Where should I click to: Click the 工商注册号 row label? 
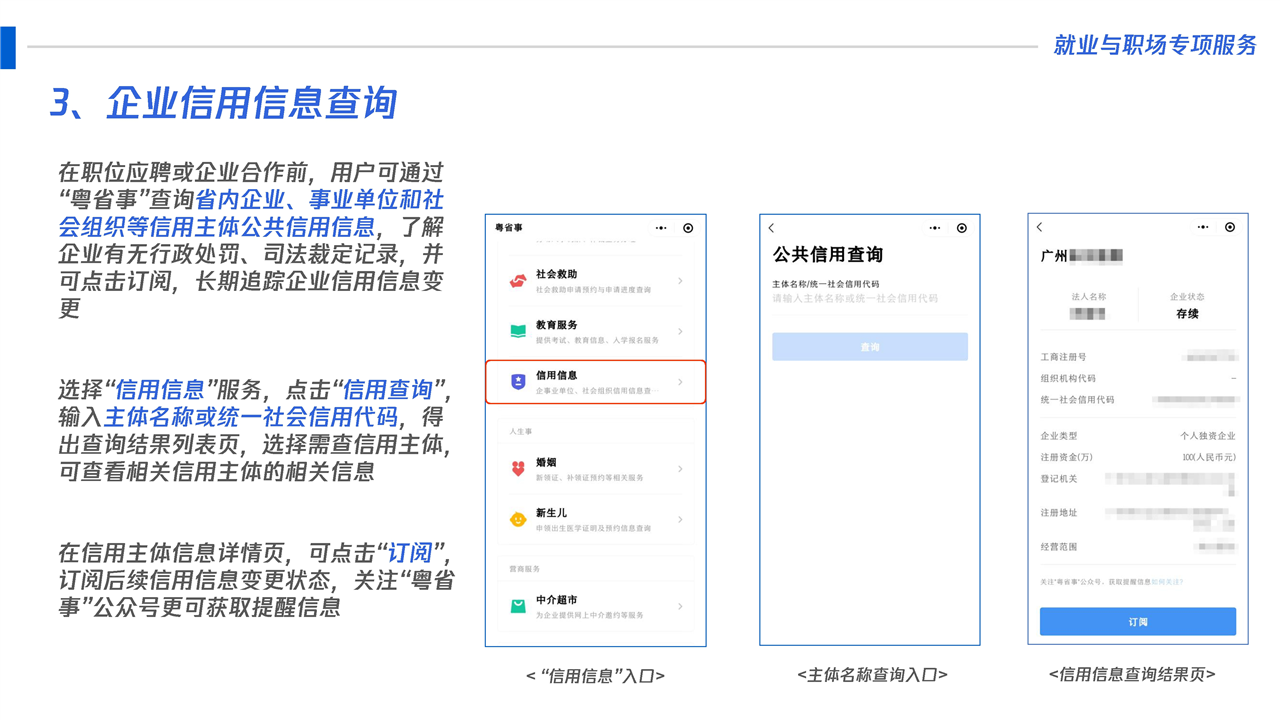(x=1063, y=356)
